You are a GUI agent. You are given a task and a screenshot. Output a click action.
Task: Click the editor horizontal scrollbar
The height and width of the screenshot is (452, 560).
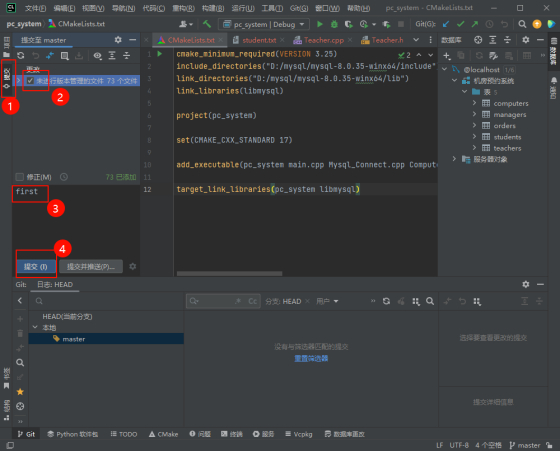point(229,273)
